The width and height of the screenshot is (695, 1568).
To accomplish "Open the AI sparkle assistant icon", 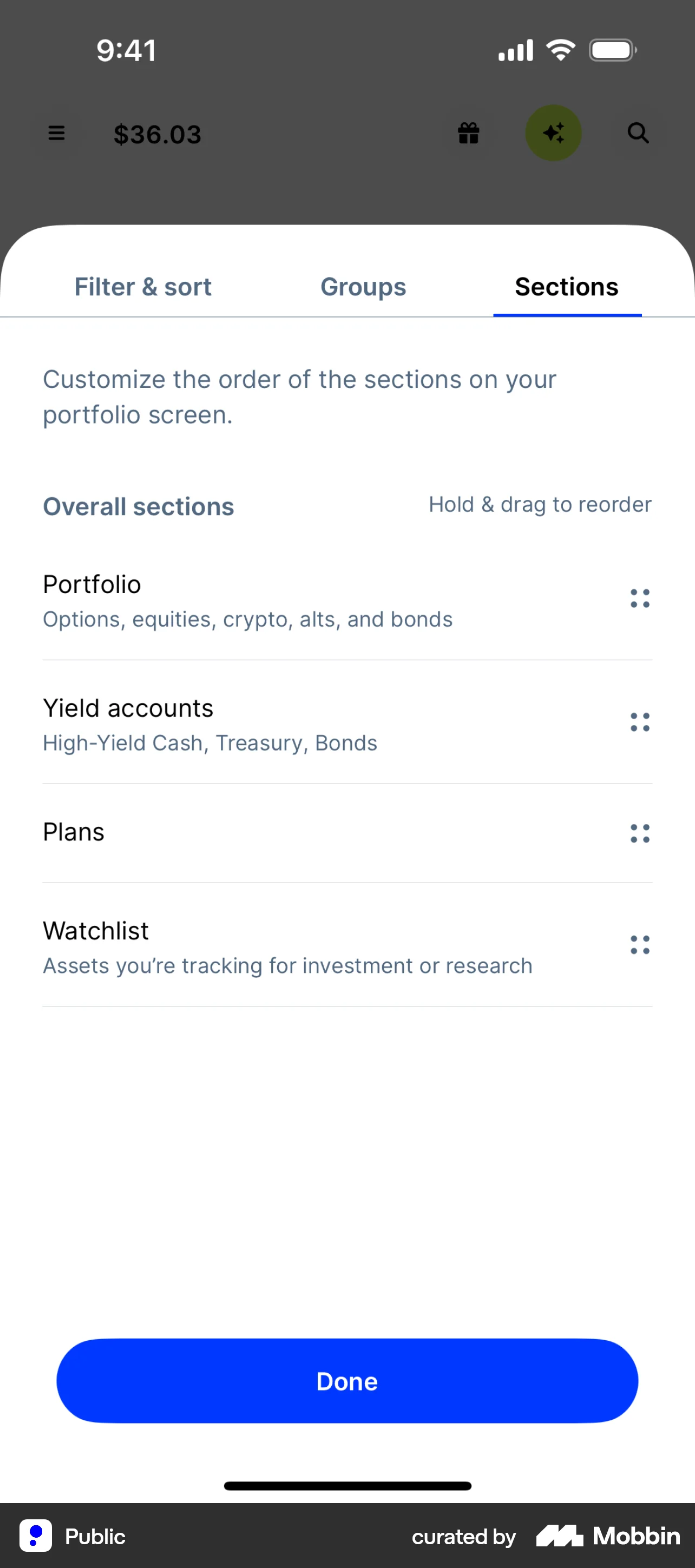I will (553, 133).
